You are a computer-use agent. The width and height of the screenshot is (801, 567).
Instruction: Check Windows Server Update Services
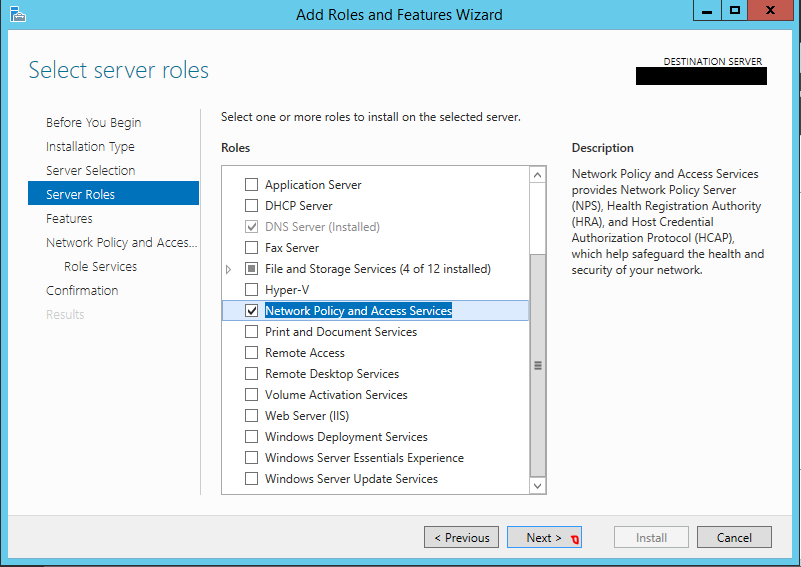251,479
